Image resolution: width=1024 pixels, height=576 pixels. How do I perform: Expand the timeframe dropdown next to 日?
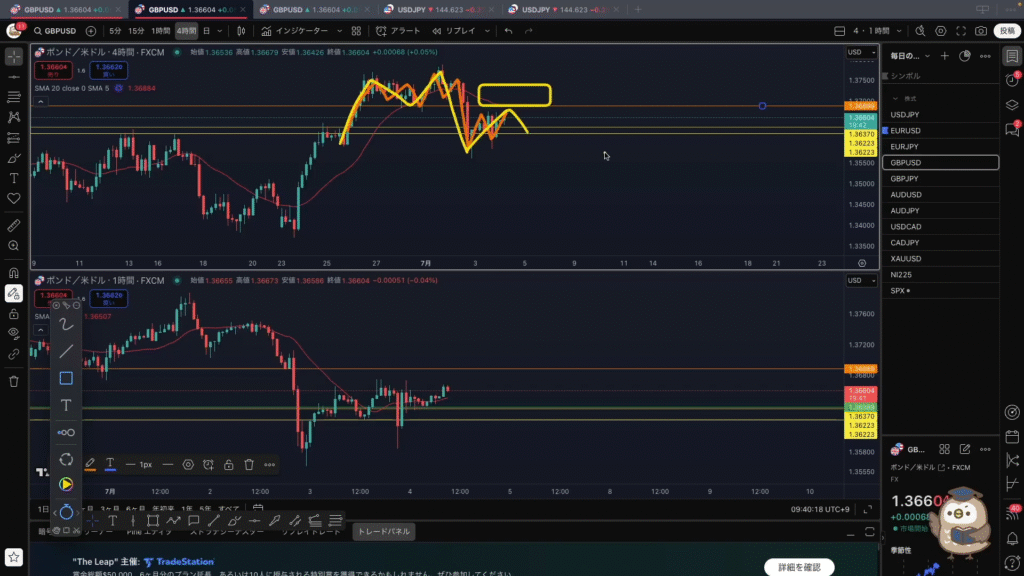point(220,31)
